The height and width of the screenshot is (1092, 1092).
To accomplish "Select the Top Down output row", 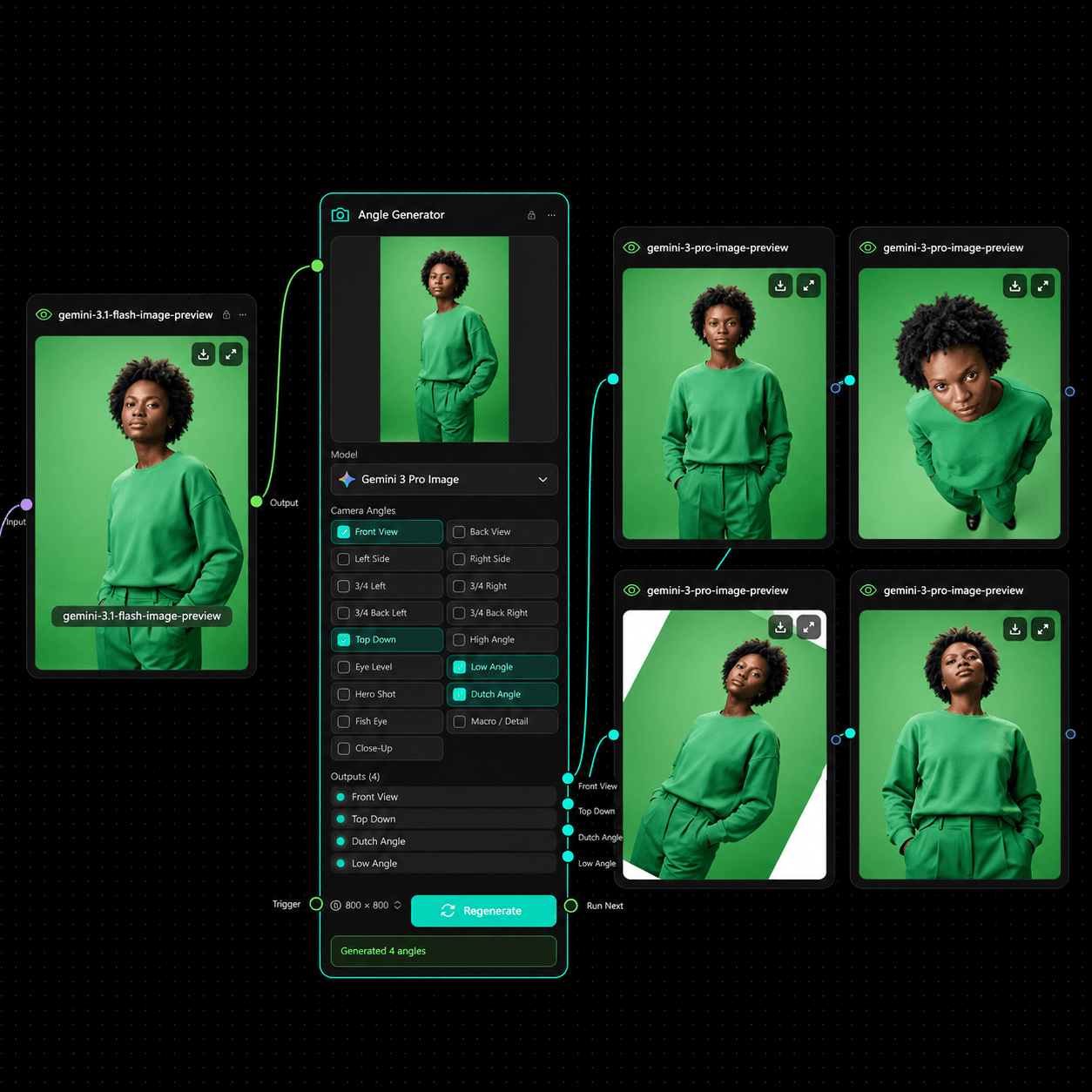I will click(x=443, y=819).
